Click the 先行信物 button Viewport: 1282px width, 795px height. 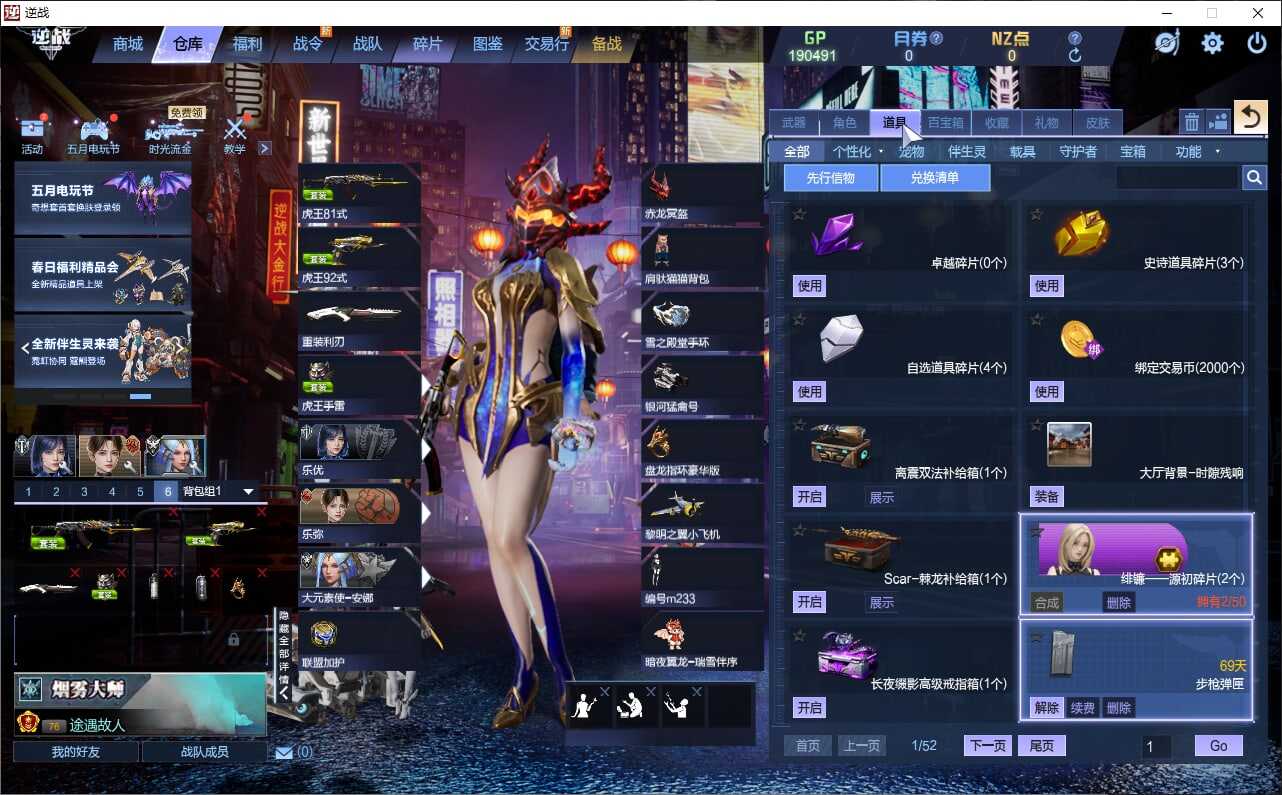[831, 178]
